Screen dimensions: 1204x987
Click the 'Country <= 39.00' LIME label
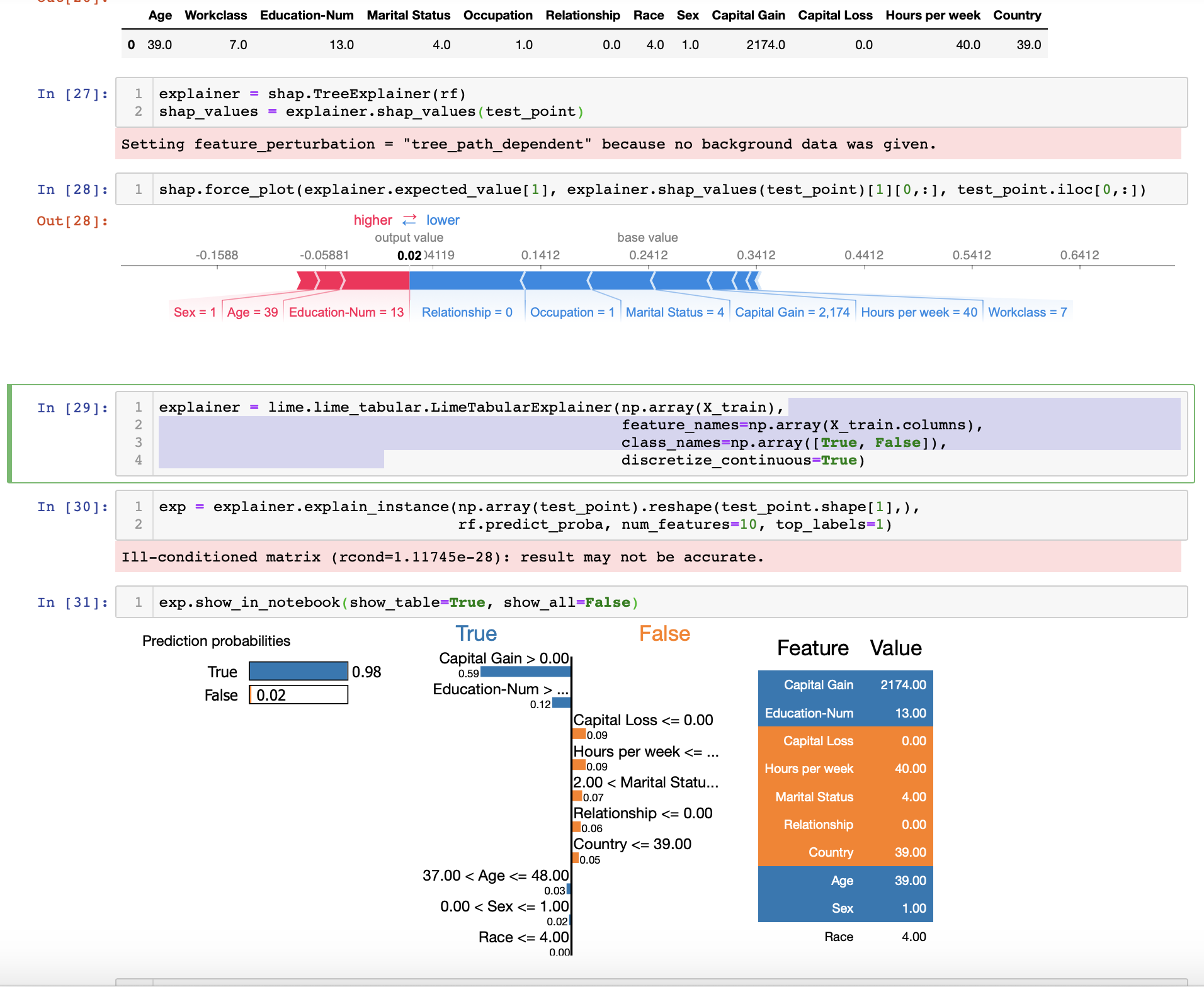tap(632, 843)
